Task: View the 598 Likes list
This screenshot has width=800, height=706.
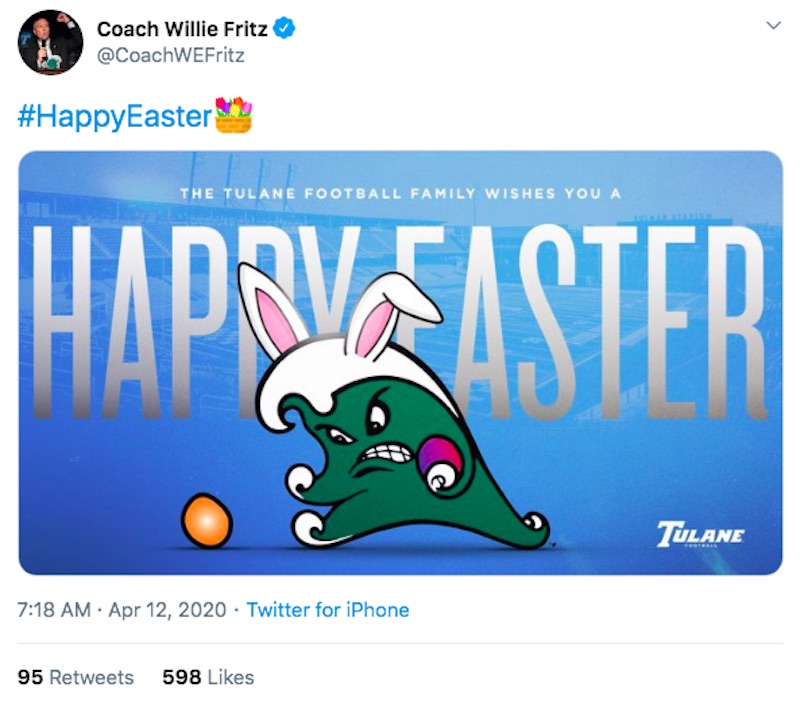Action: click(208, 677)
